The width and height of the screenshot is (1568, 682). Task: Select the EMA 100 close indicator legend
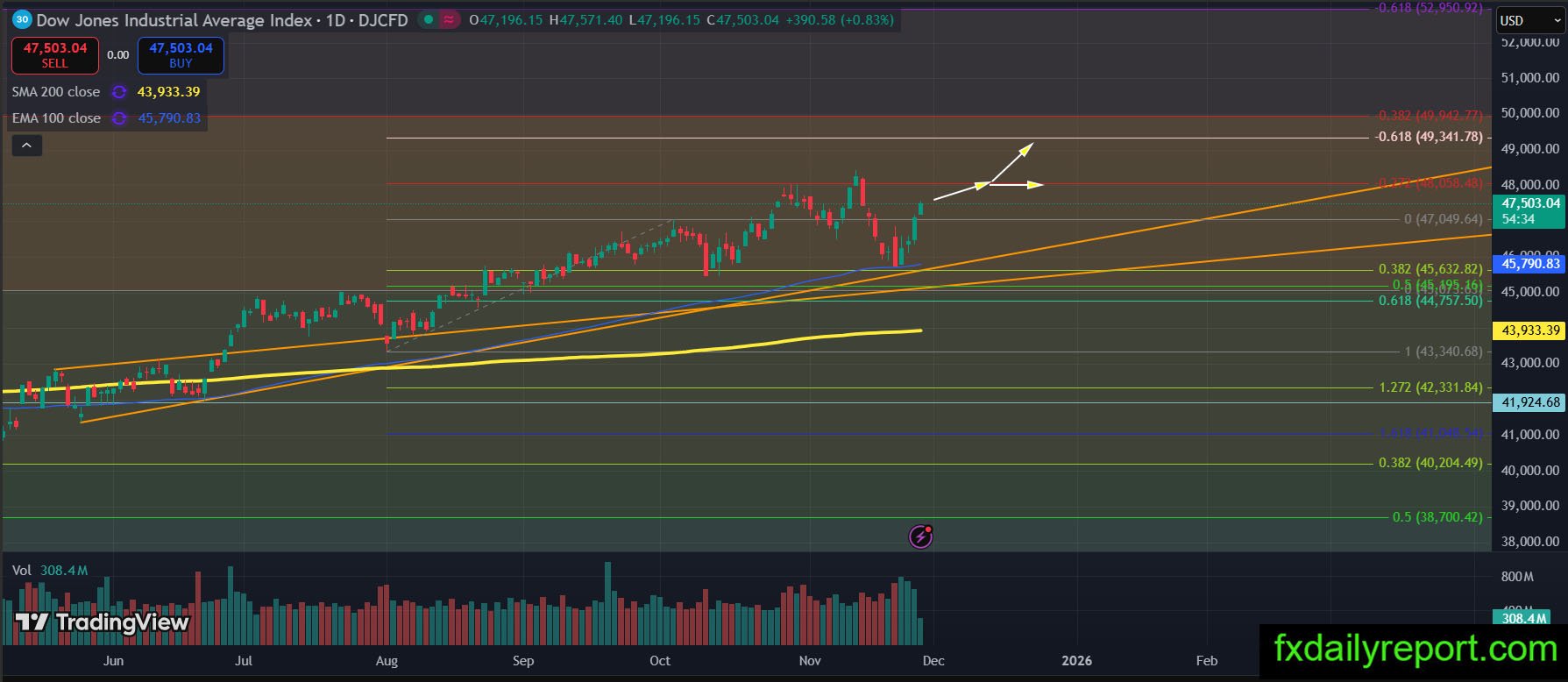coord(56,118)
